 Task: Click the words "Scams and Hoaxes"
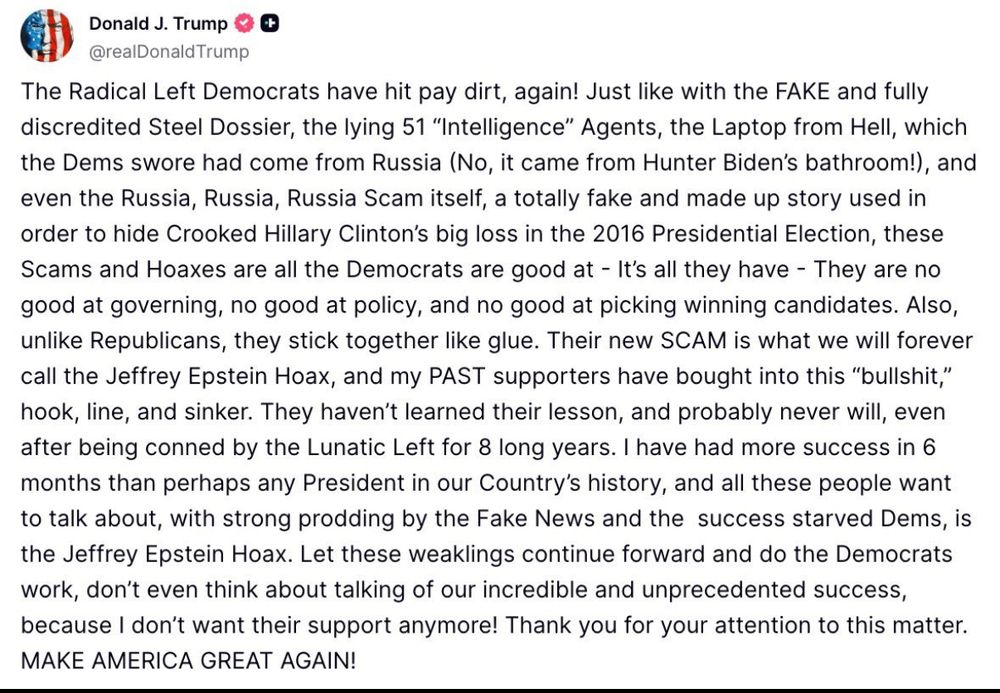click(123, 270)
